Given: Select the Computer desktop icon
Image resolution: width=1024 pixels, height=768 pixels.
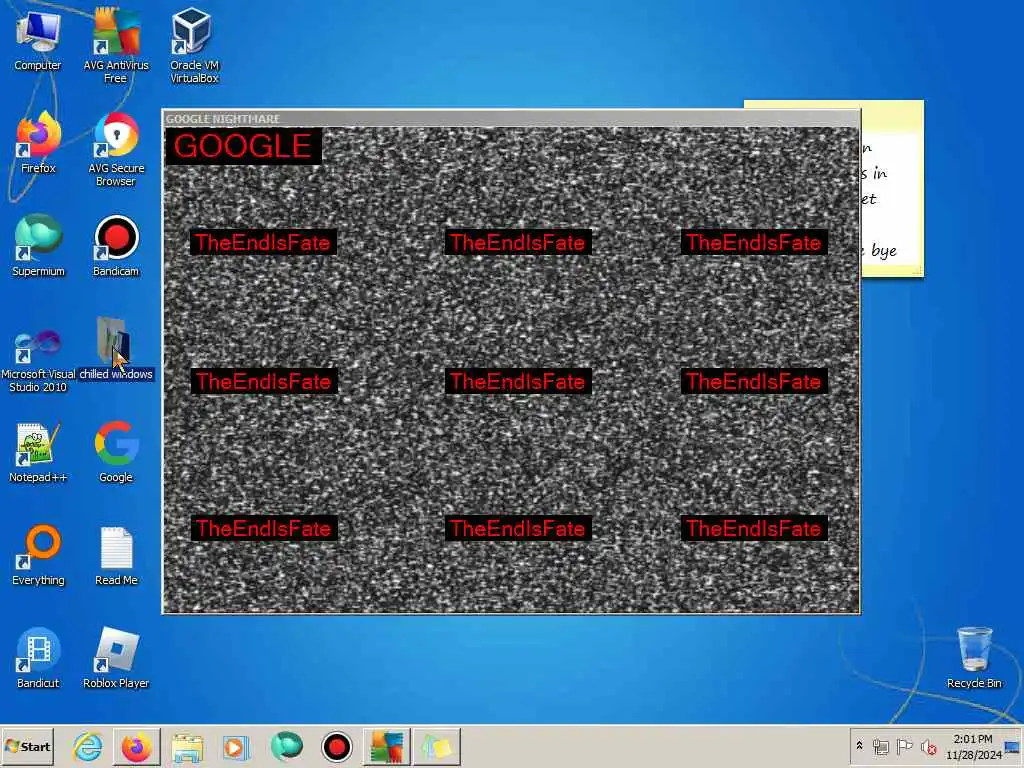Looking at the screenshot, I should coord(38,41).
